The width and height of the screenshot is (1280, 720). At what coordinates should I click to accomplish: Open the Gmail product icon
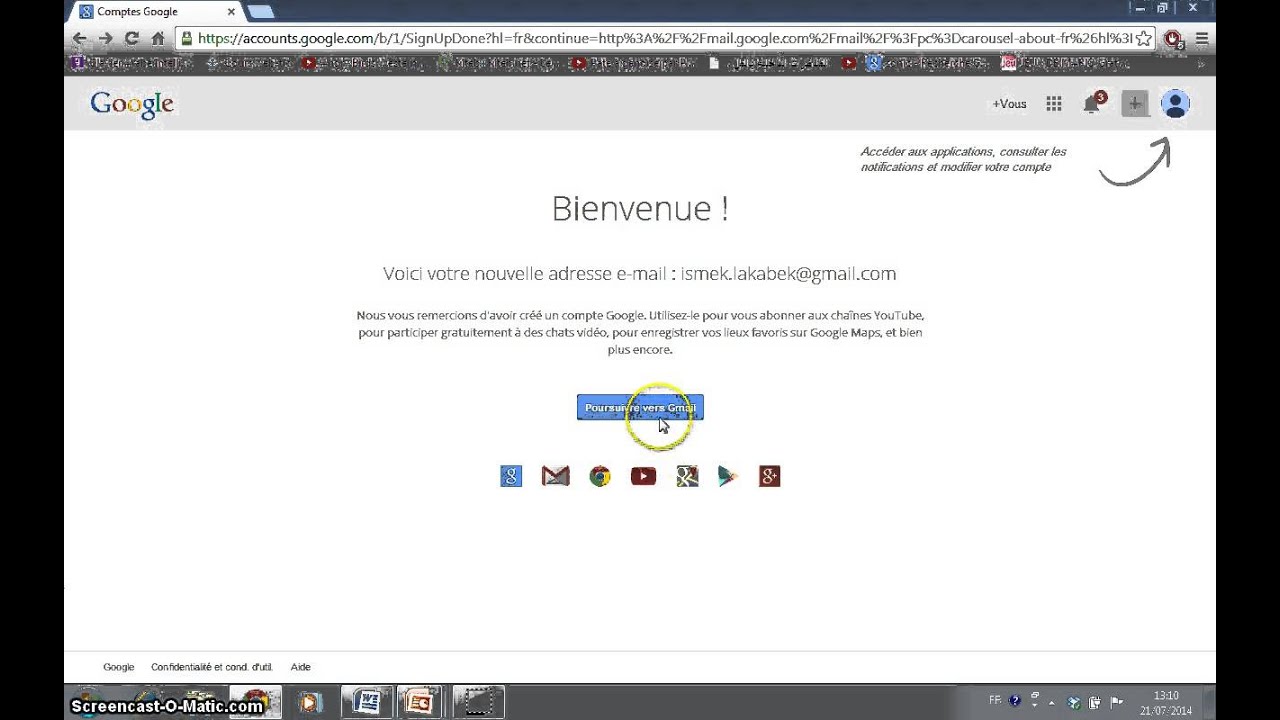point(555,476)
